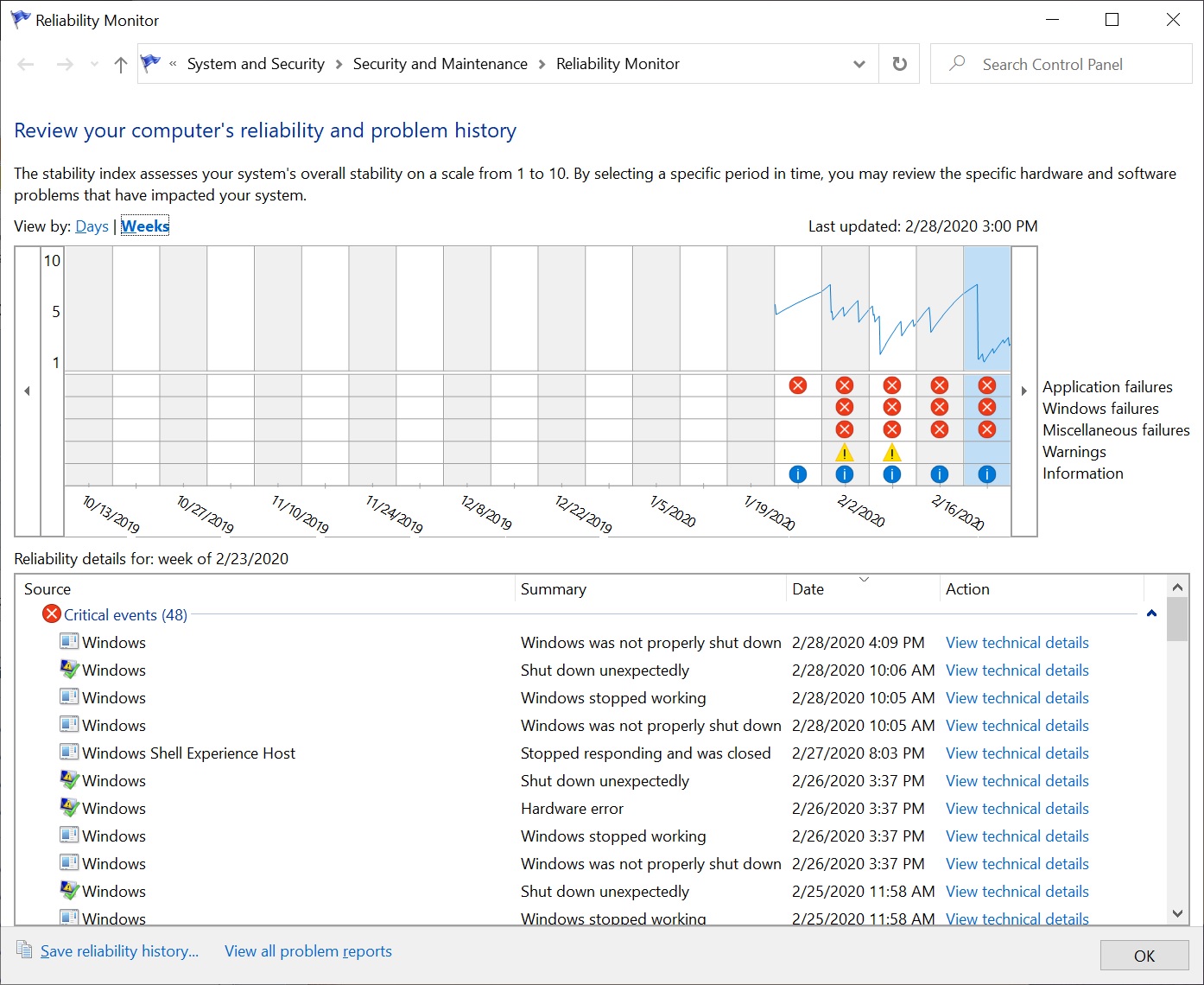Open the recent locations dropdown arrow
The height and width of the screenshot is (985, 1204).
point(94,64)
